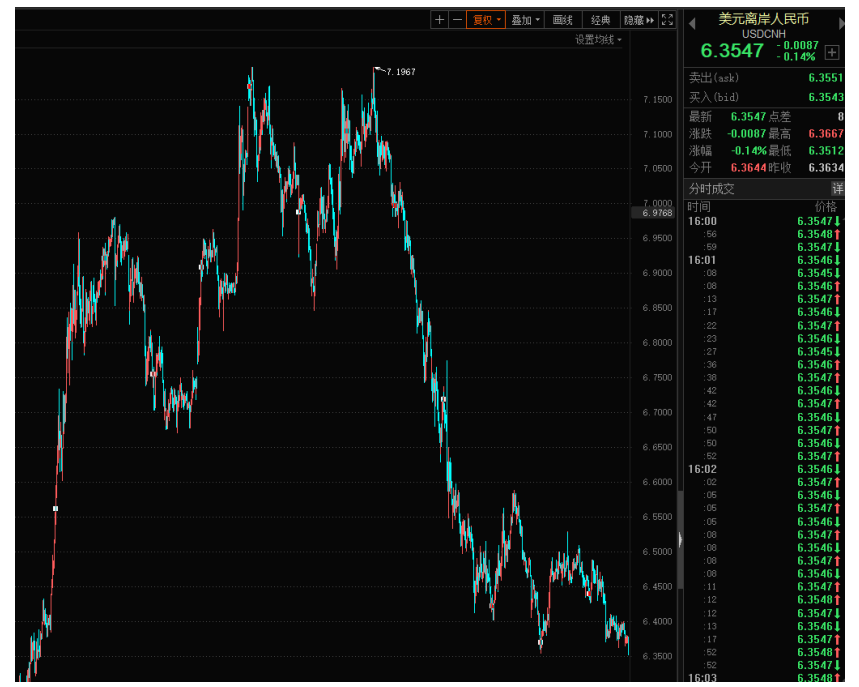Expand the 叠加 overlay dropdown

[x=525, y=20]
